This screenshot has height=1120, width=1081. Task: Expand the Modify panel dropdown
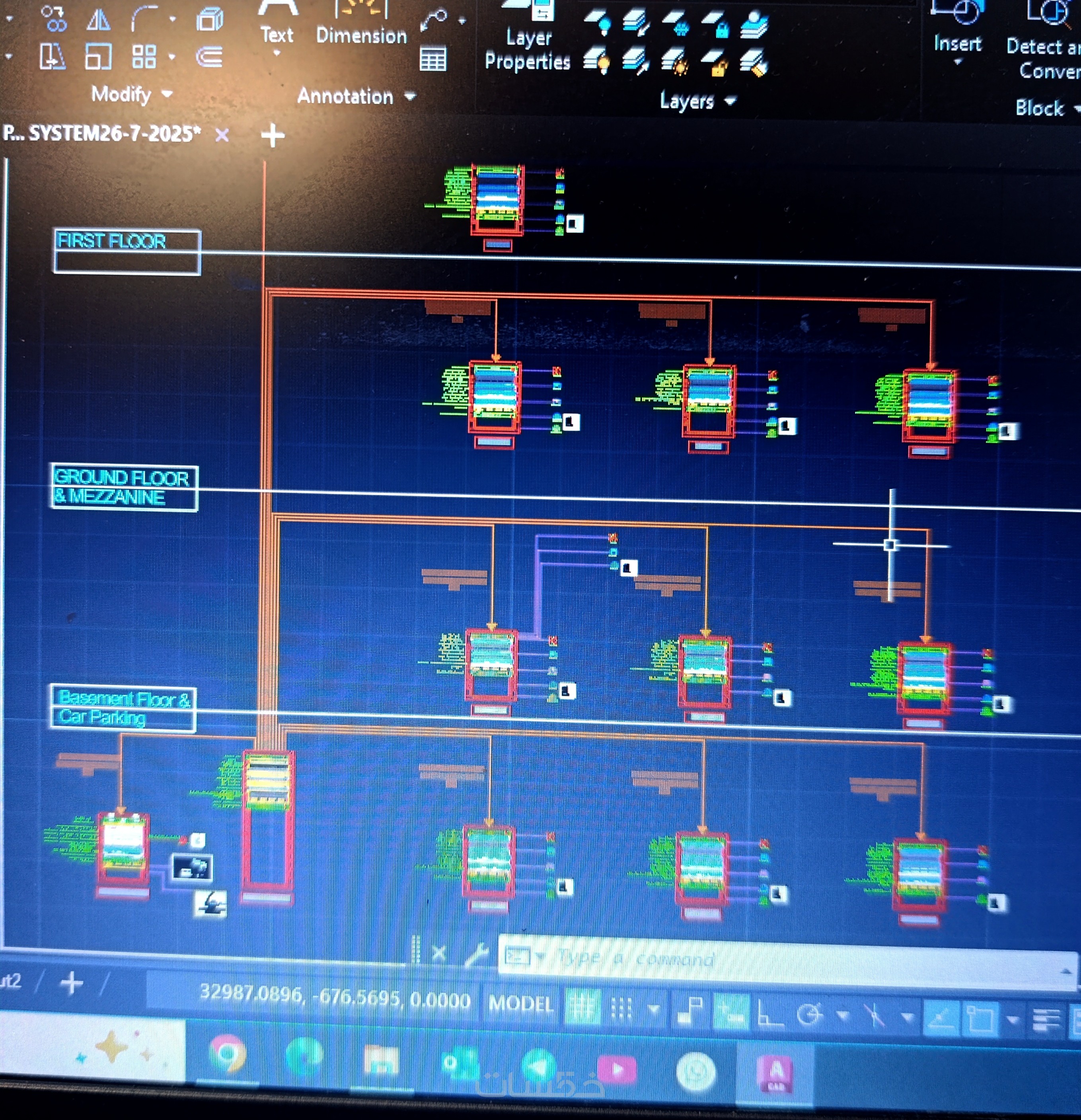click(x=167, y=94)
